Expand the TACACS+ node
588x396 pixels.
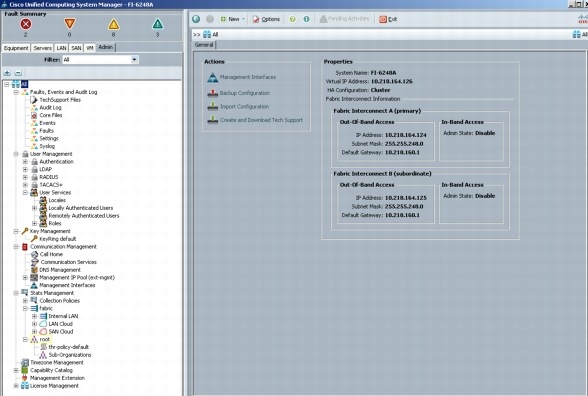point(25,185)
